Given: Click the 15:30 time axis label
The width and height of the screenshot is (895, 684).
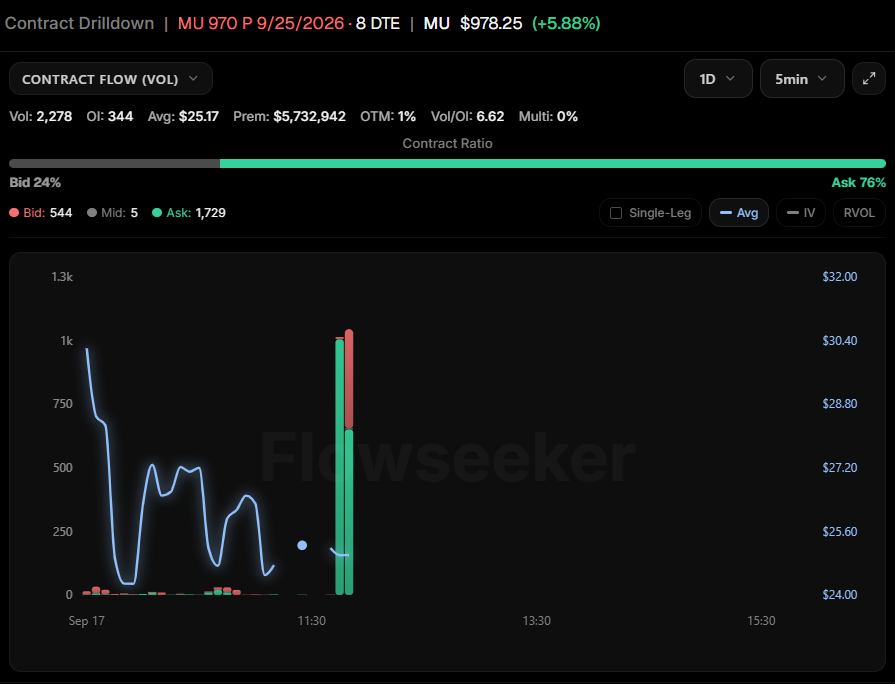Looking at the screenshot, I should click(761, 621).
